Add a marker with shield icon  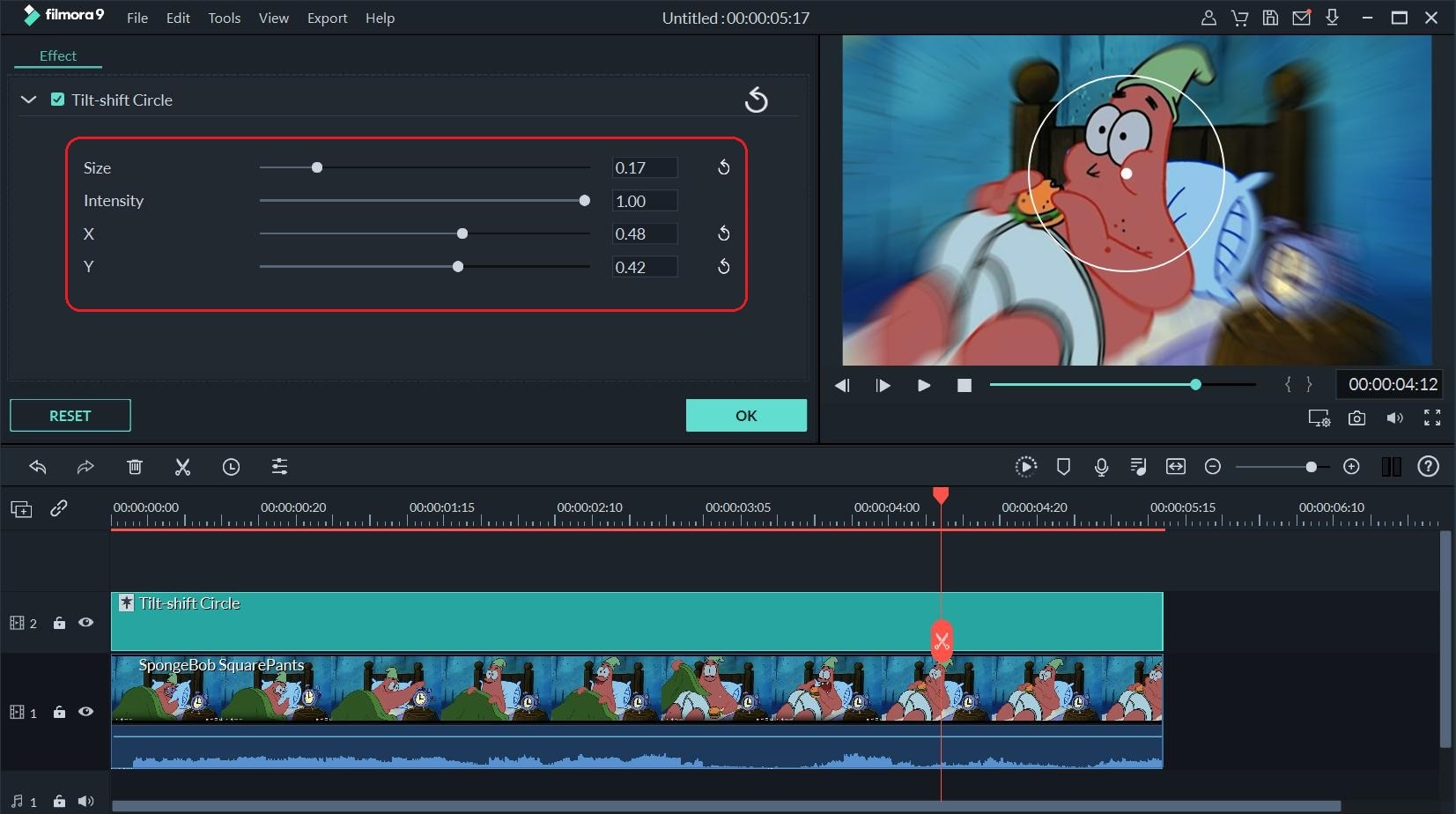pyautogui.click(x=1063, y=467)
